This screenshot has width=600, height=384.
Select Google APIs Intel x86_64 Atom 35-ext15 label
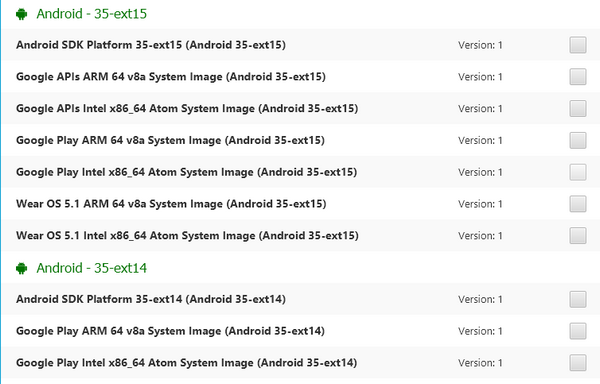187,109
